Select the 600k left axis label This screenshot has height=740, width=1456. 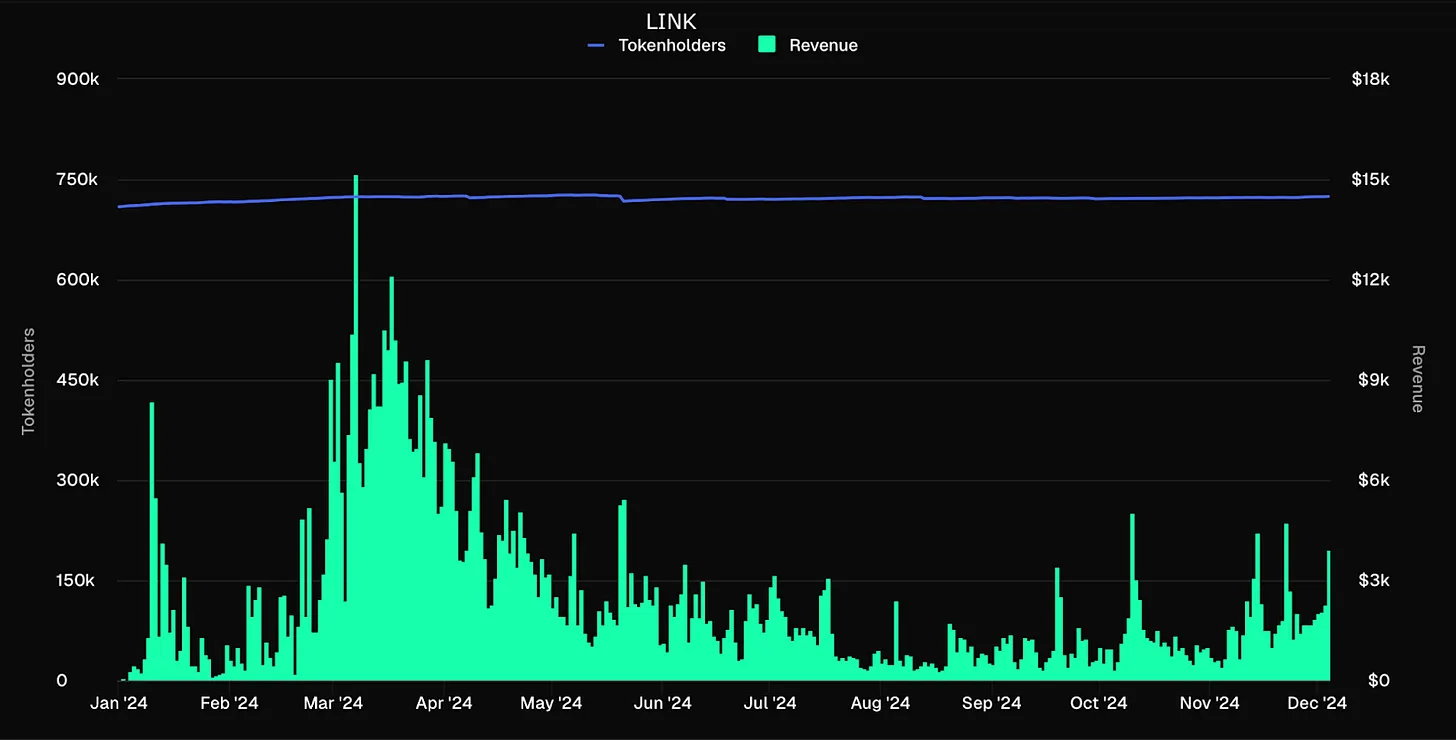76,280
